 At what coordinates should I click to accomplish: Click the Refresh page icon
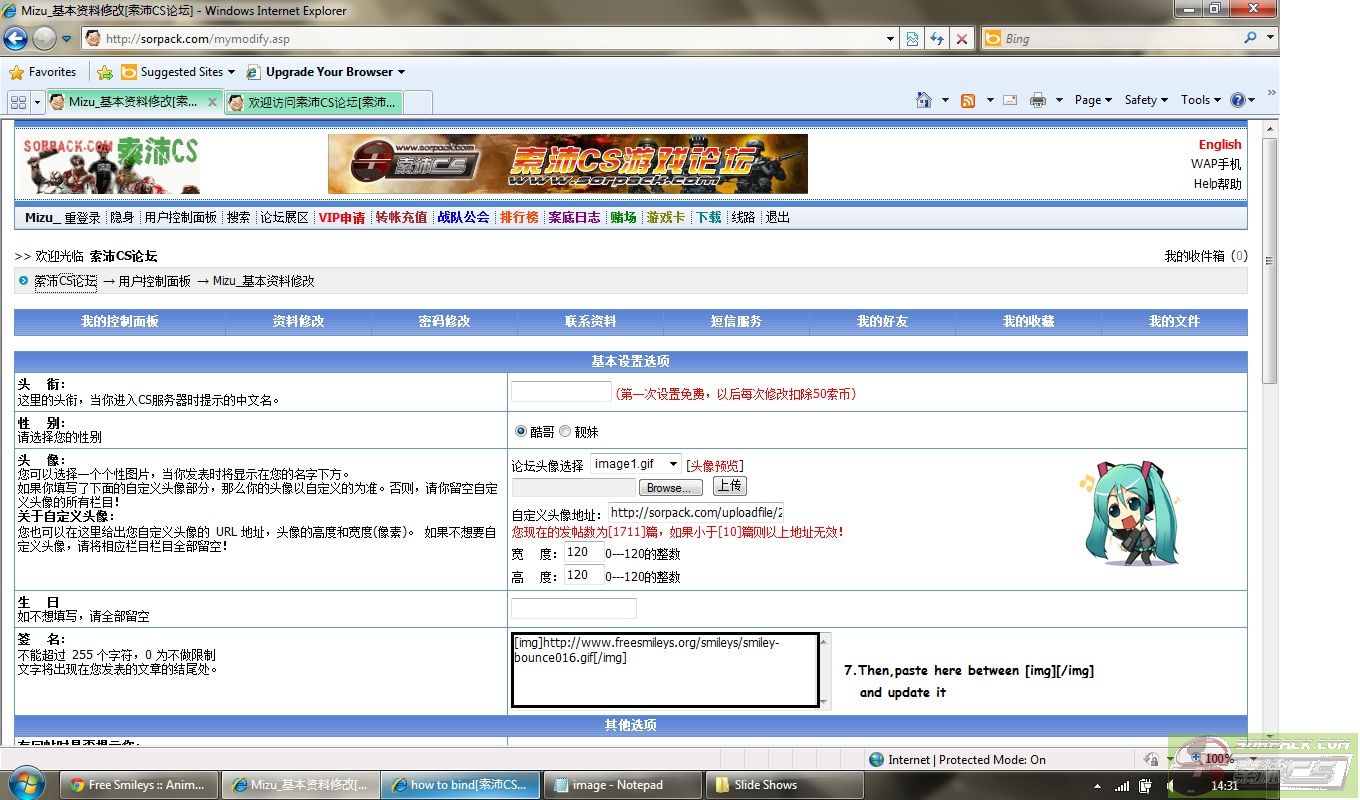point(937,39)
